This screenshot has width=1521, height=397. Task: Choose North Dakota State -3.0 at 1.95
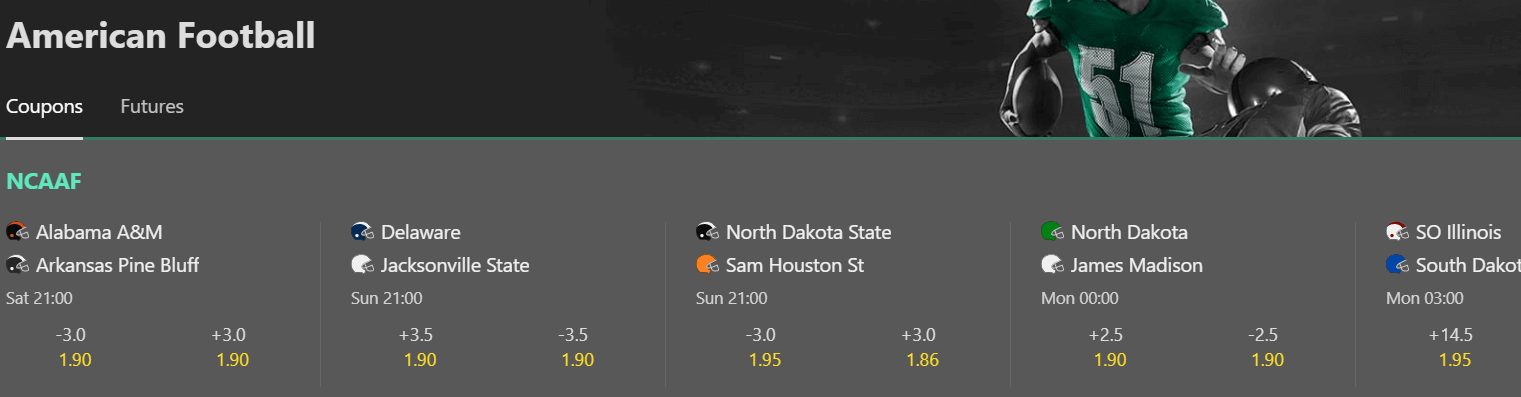tap(765, 347)
